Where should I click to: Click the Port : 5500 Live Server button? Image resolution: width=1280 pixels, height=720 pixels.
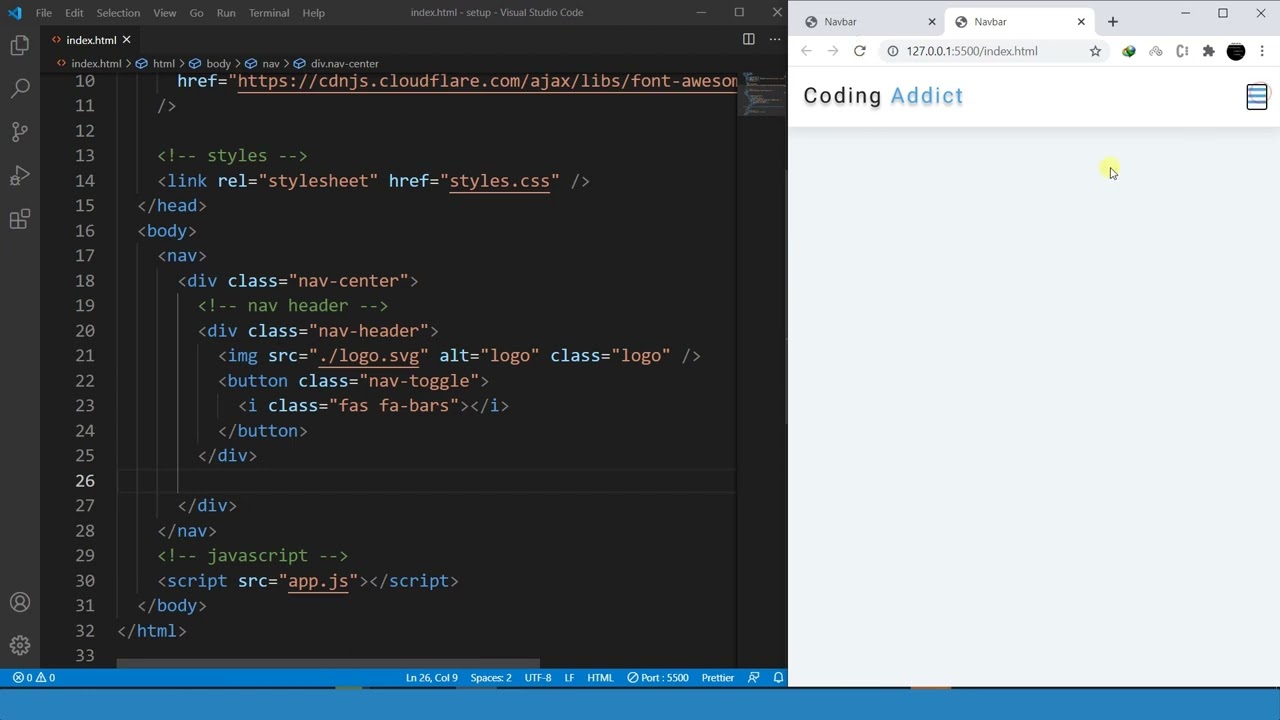(x=658, y=677)
